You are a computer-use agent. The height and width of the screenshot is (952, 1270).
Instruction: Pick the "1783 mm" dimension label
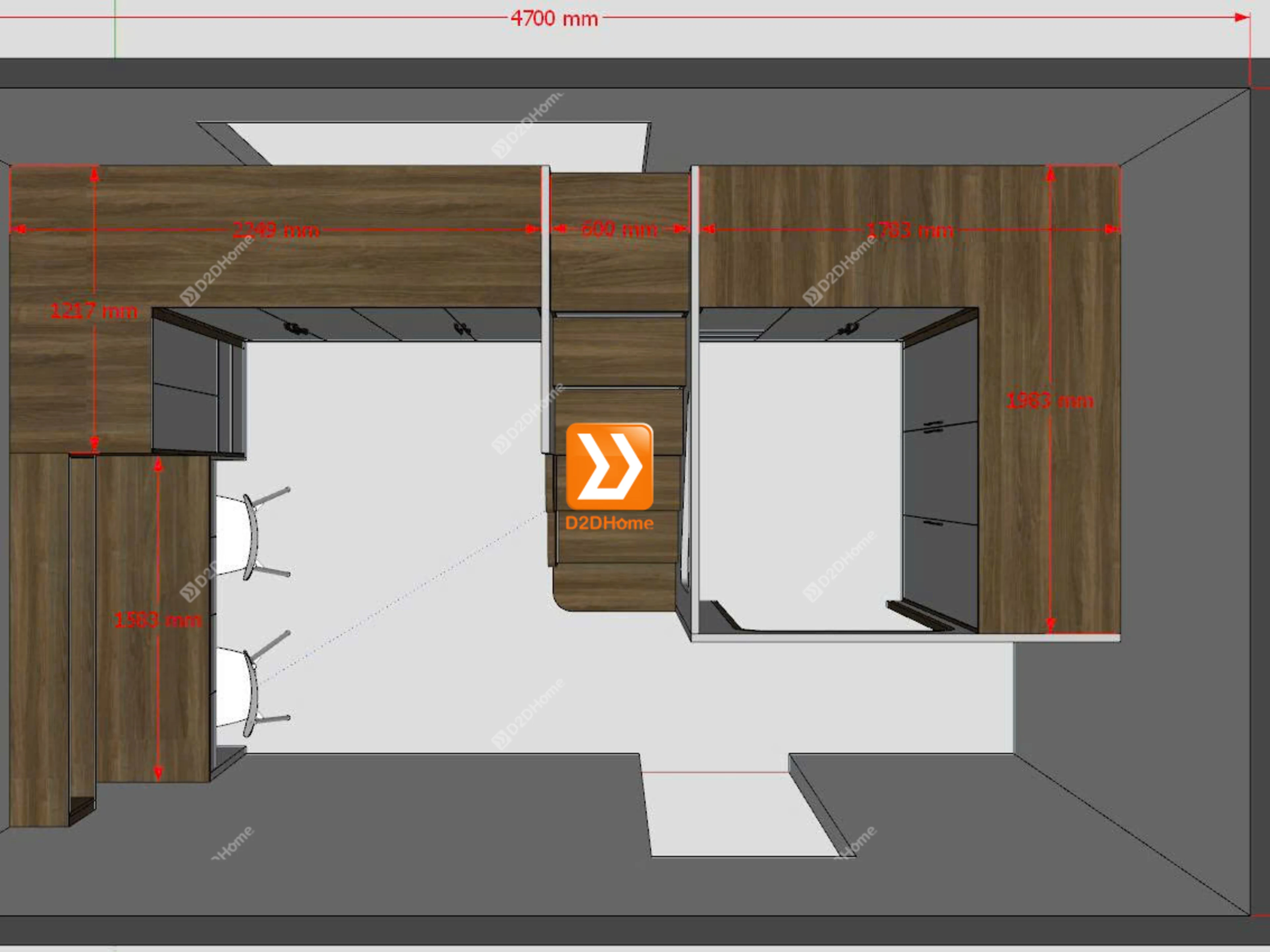tap(910, 231)
